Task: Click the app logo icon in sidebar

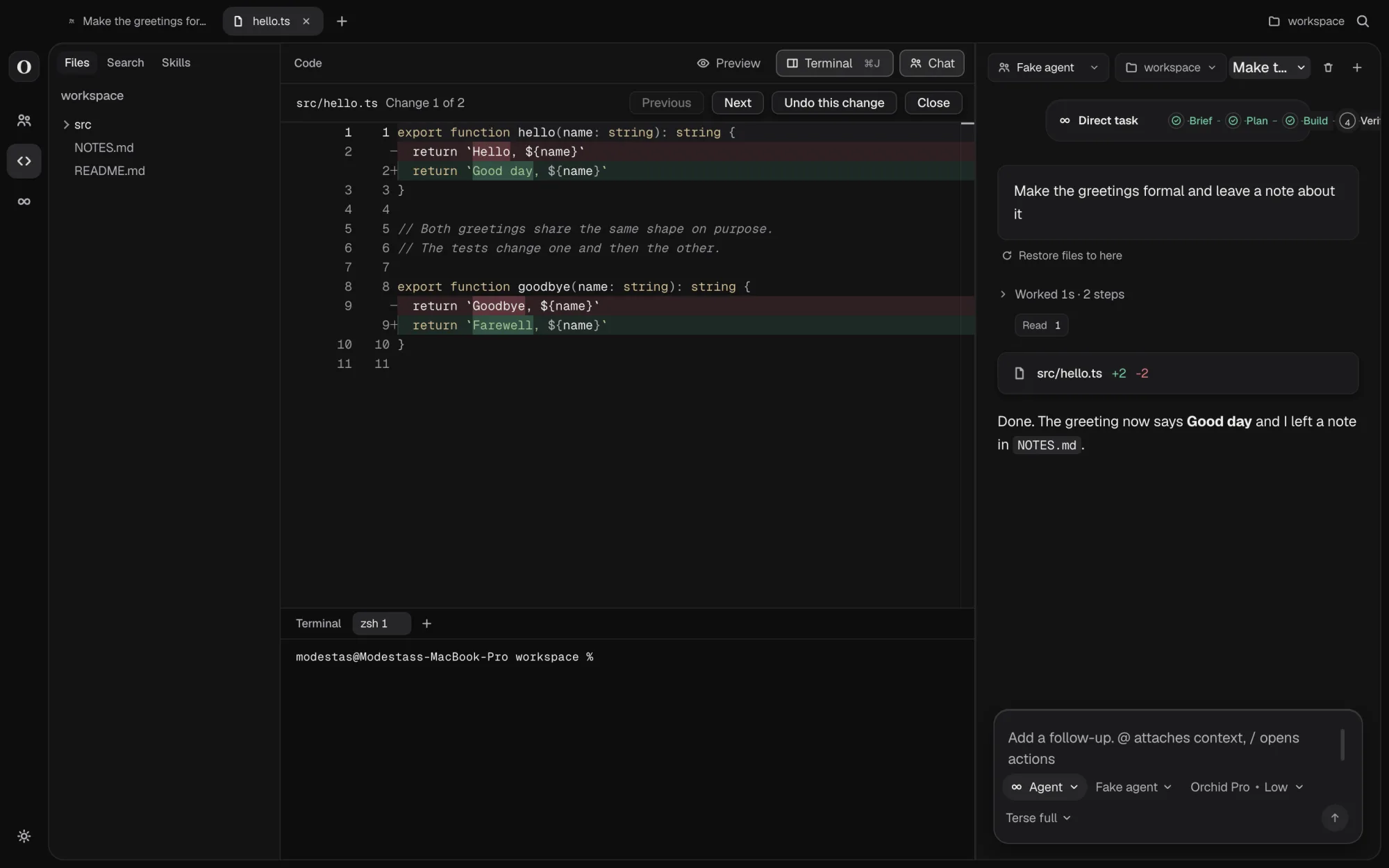Action: tap(24, 67)
